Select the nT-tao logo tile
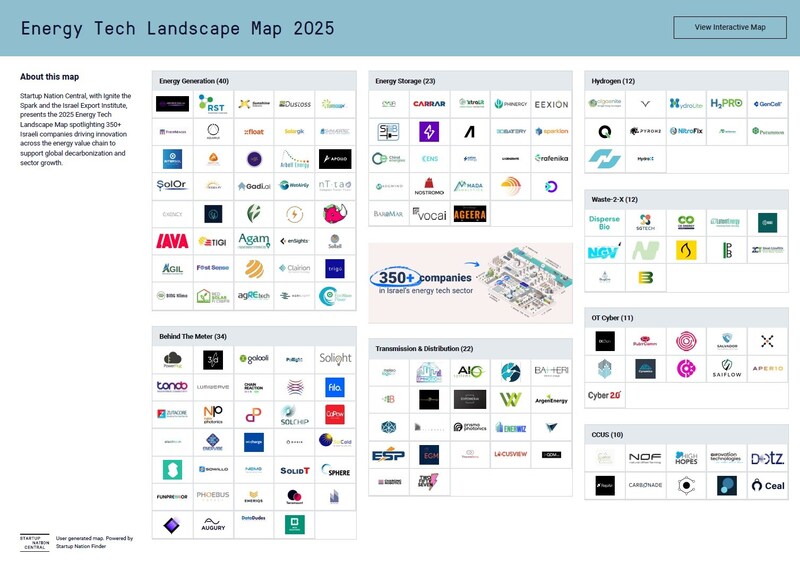 [335, 186]
